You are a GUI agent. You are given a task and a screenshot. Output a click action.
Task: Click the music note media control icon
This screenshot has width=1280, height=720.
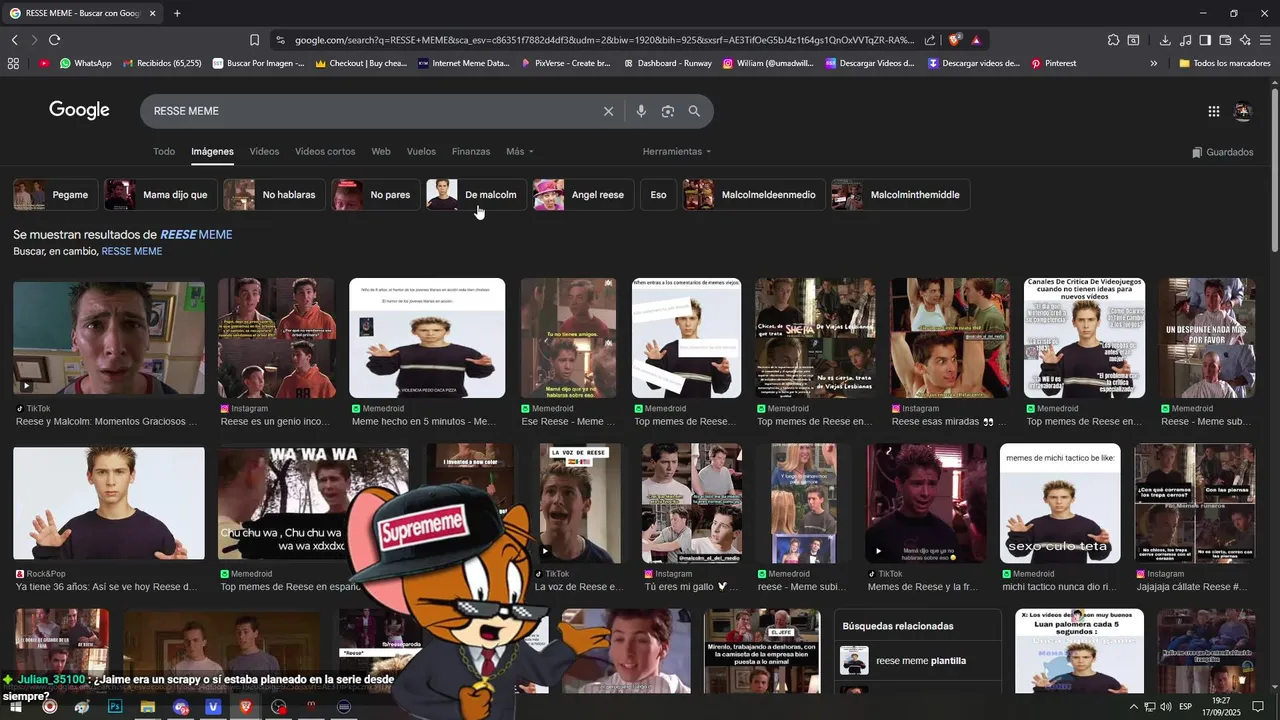1185,40
